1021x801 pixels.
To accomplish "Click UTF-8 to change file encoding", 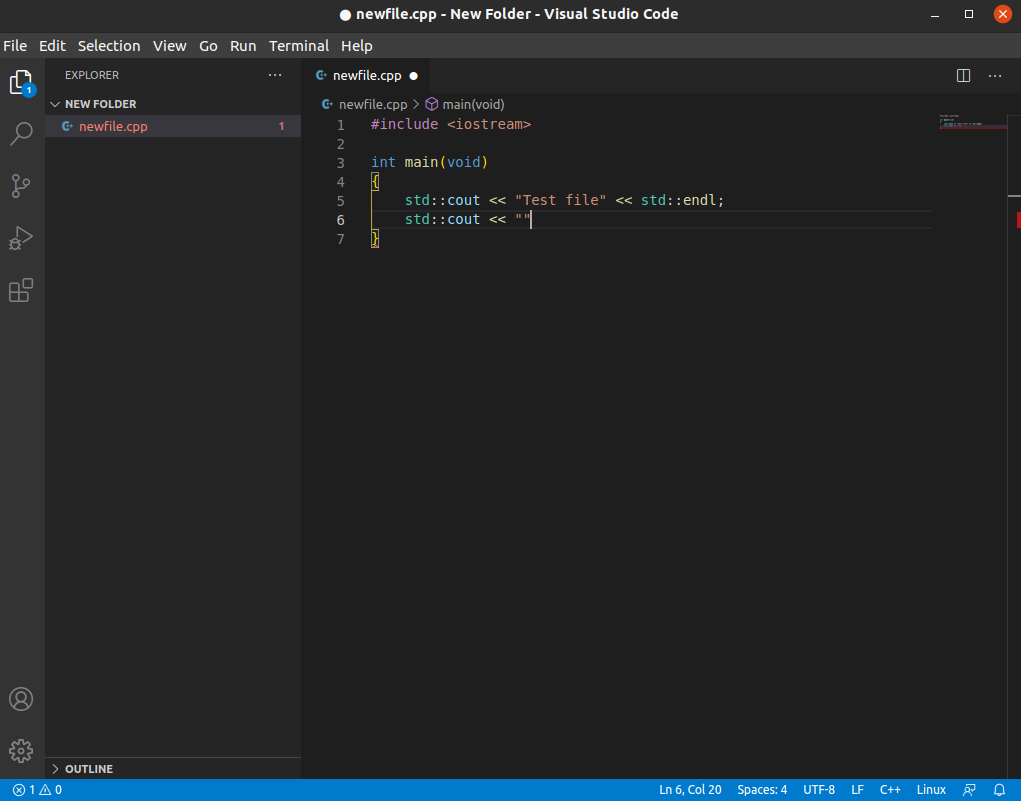I will 819,790.
